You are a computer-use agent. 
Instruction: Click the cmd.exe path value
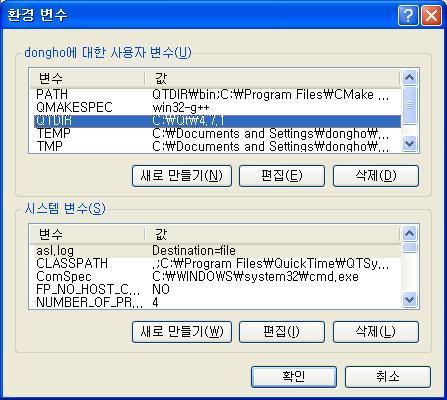pyautogui.click(x=255, y=277)
